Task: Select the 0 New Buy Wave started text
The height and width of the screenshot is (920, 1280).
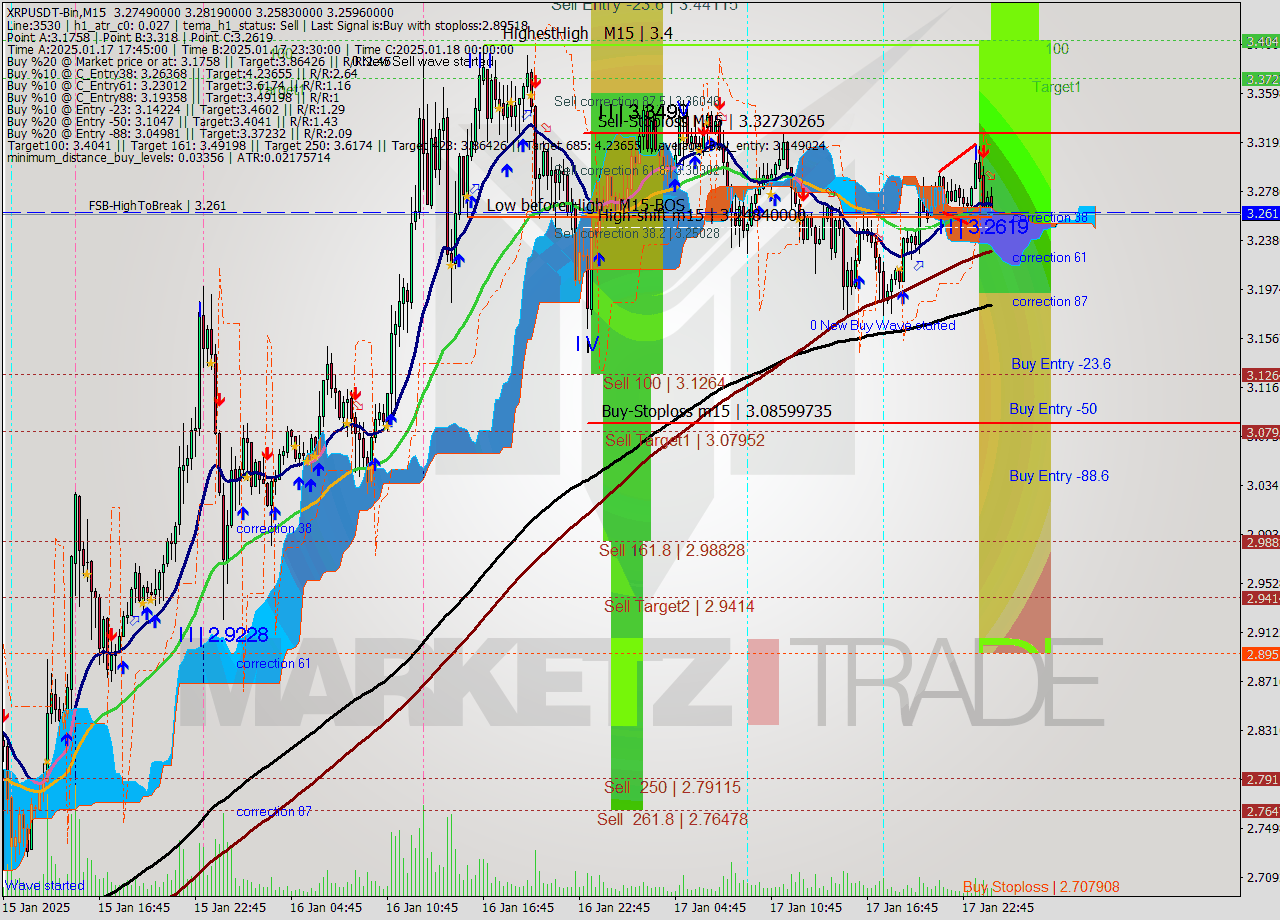Action: 882,325
